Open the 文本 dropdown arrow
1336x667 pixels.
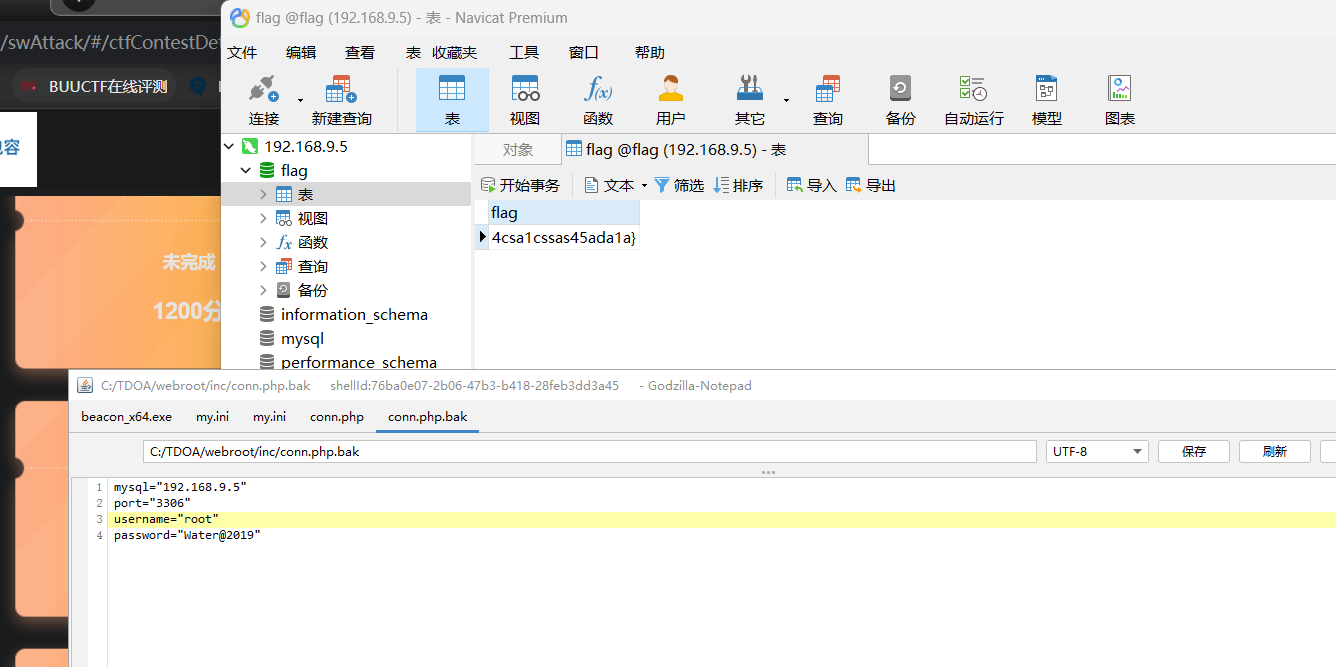click(x=644, y=185)
